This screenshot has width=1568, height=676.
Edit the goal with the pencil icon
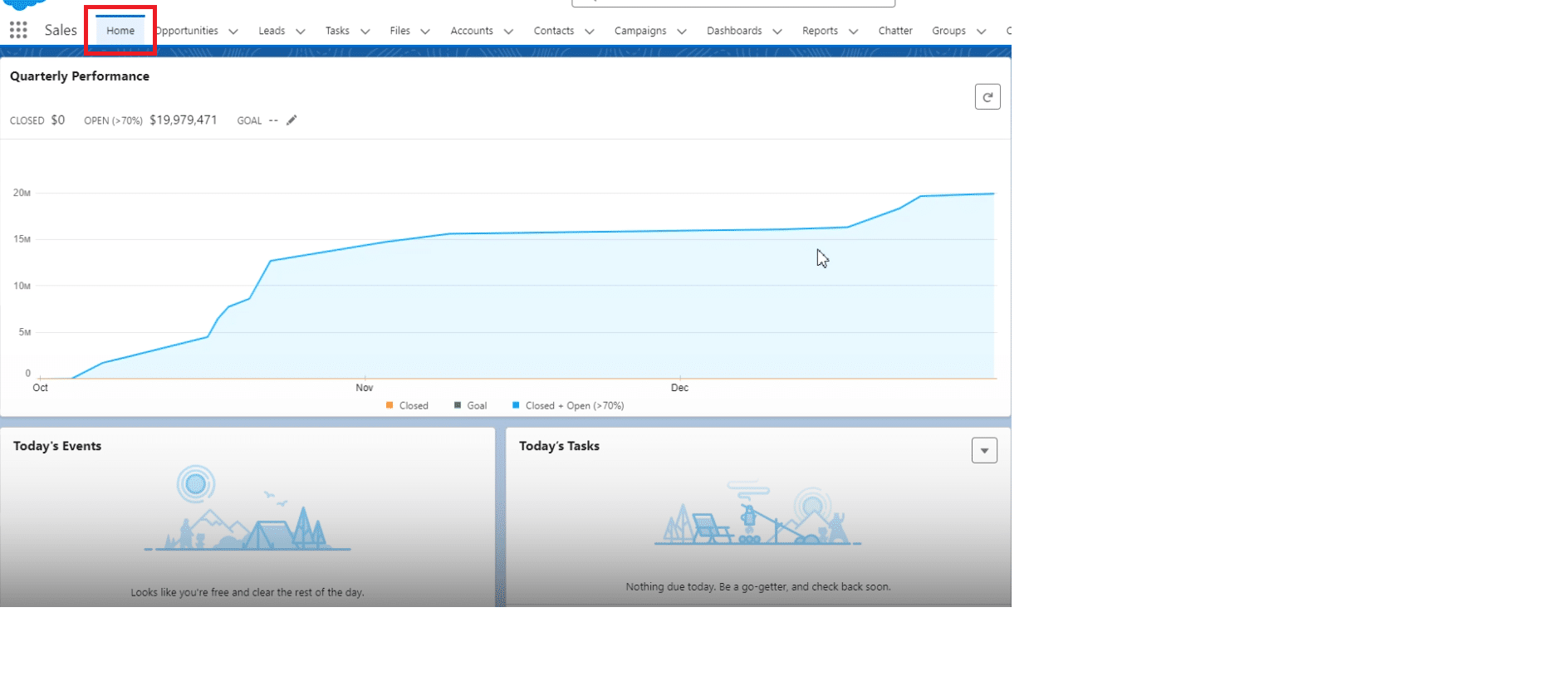[x=292, y=120]
